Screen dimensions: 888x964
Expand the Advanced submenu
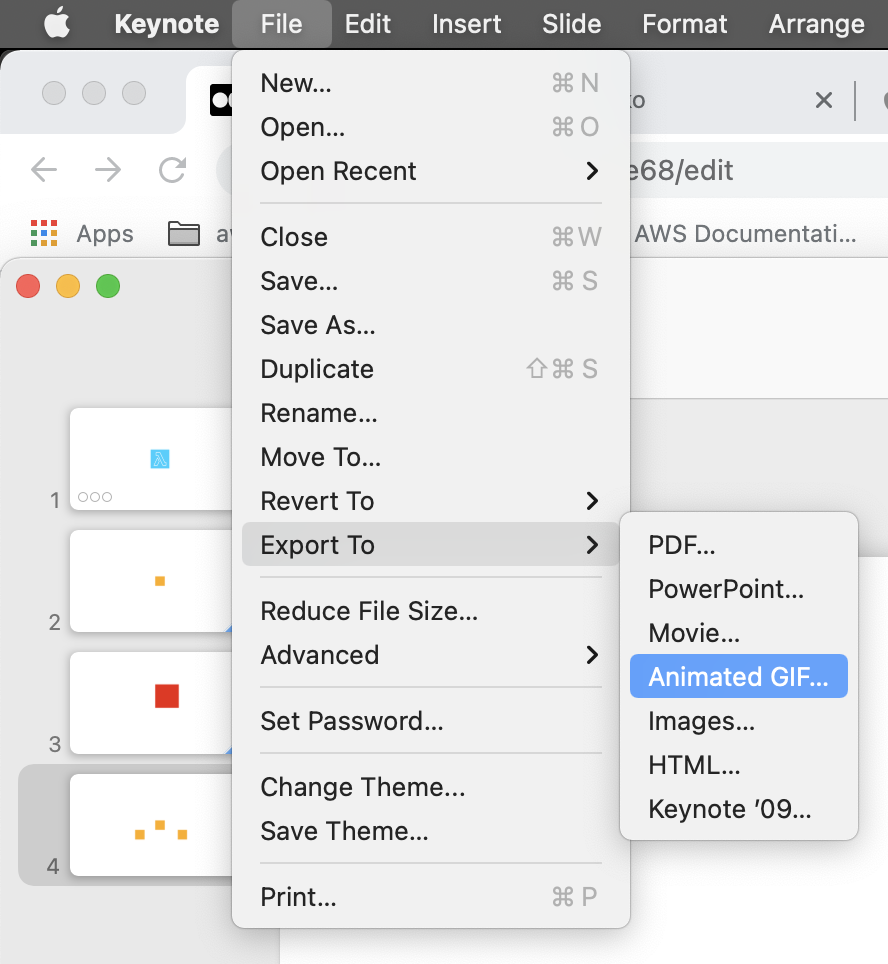tap(430, 655)
